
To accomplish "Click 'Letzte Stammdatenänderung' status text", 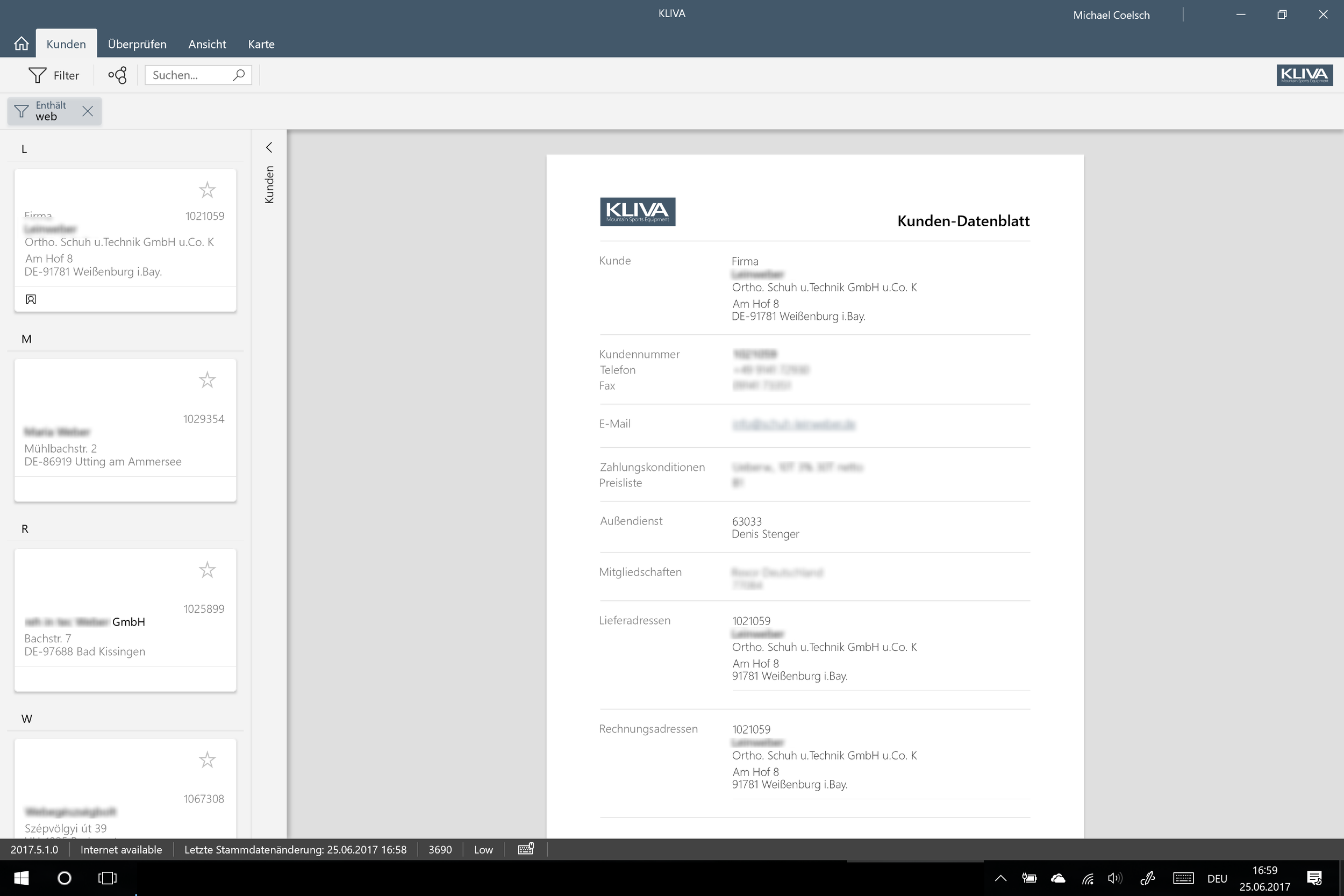I will pyautogui.click(x=296, y=850).
